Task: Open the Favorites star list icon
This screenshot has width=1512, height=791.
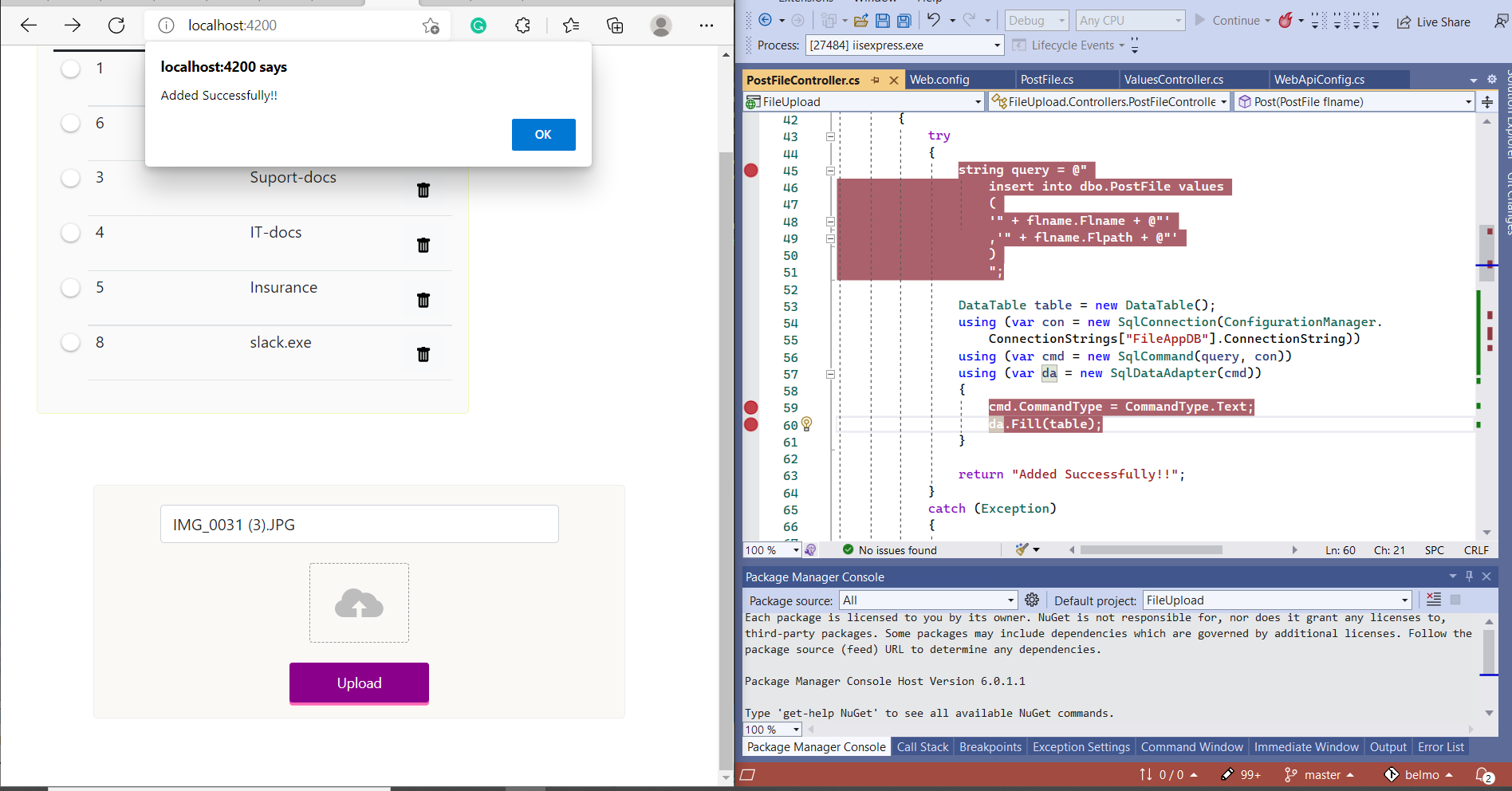Action: [571, 26]
